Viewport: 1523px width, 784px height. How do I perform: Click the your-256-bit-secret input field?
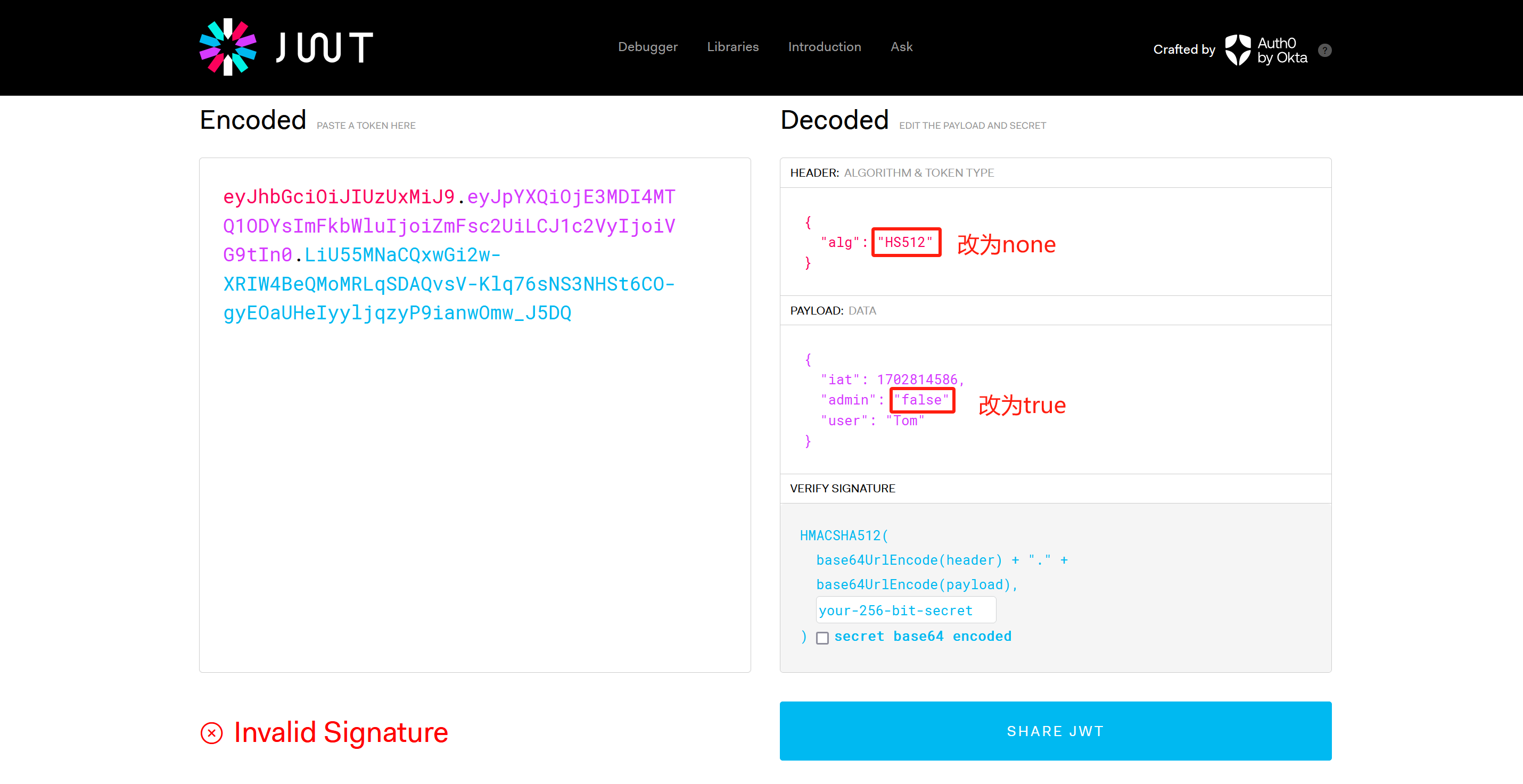click(x=905, y=610)
